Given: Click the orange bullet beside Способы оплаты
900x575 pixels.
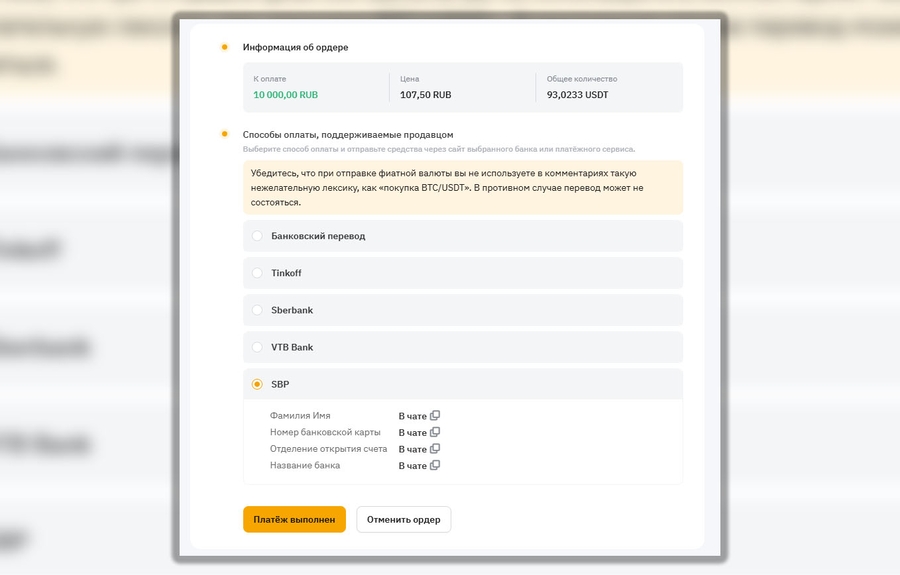Looking at the screenshot, I should (225, 134).
